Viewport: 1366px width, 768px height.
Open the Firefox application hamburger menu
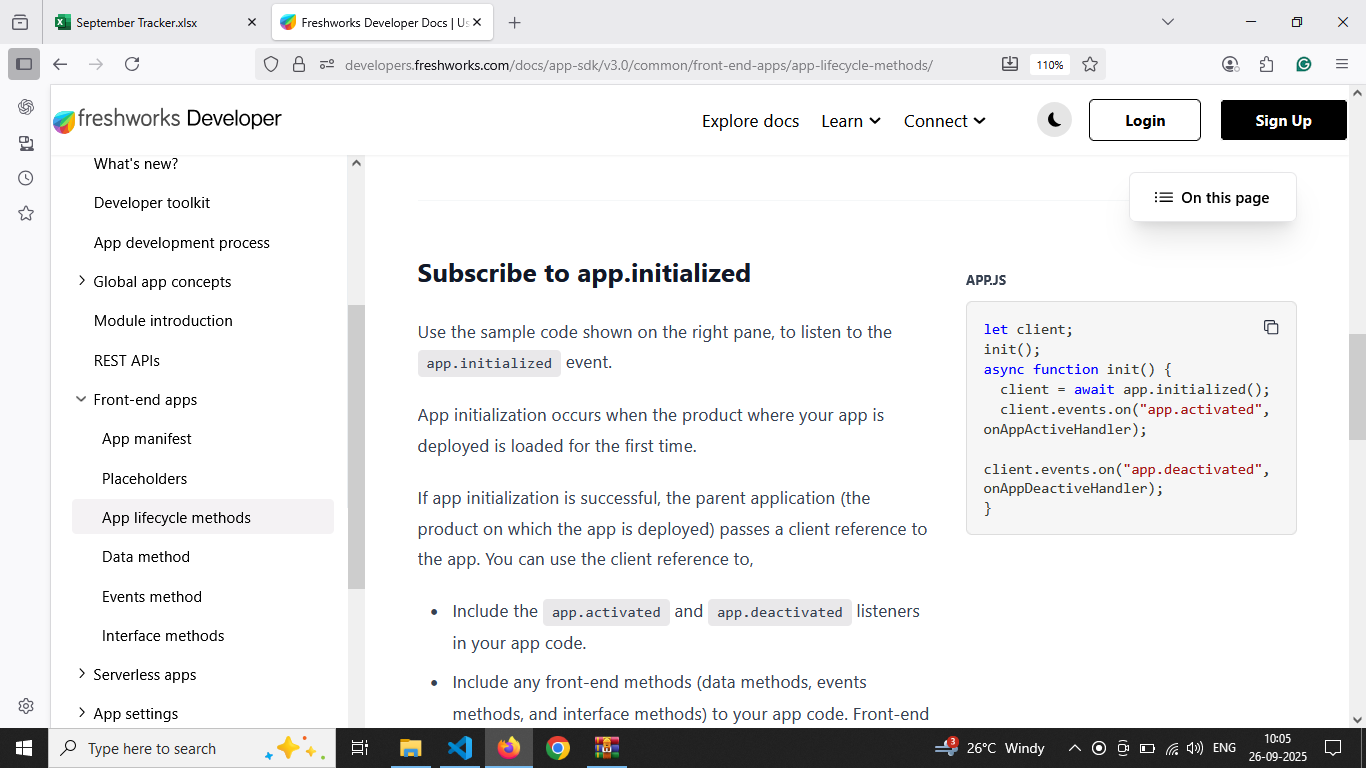click(1342, 64)
